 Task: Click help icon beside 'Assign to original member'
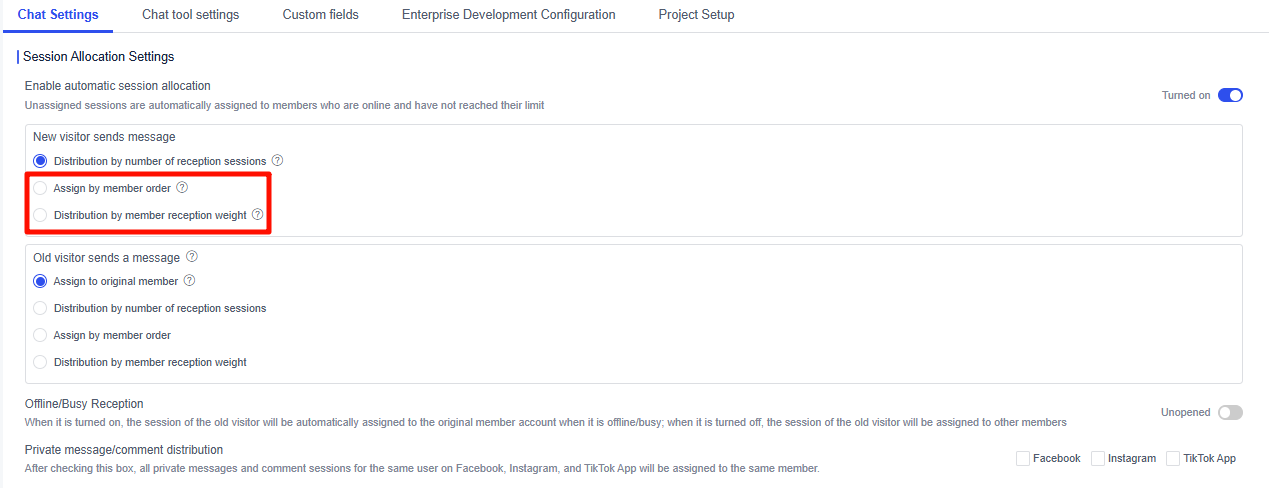click(189, 281)
